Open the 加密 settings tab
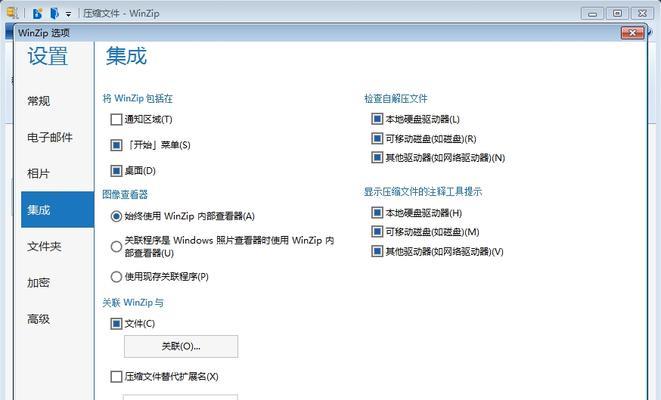The width and height of the screenshot is (661, 400). pyautogui.click(x=57, y=282)
